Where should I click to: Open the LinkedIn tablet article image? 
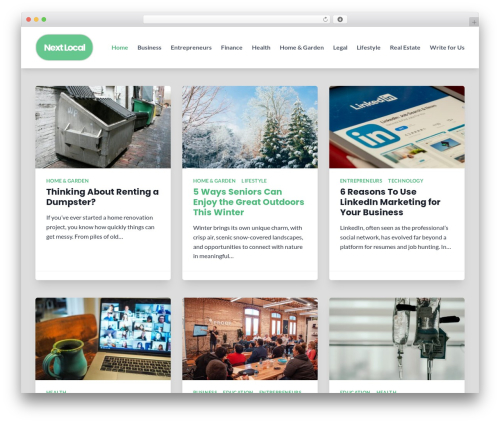coord(397,127)
